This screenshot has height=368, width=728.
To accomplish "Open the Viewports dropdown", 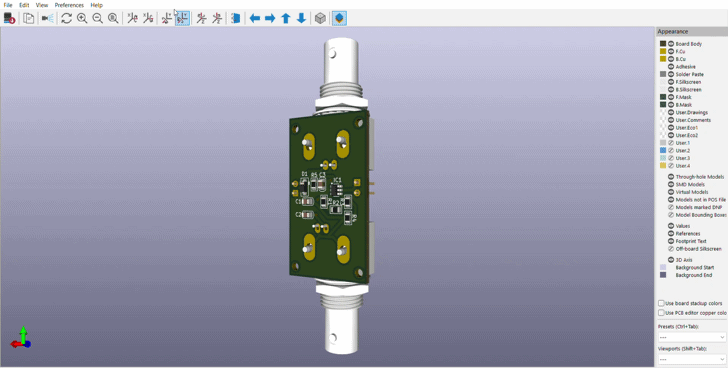I will coord(692,359).
